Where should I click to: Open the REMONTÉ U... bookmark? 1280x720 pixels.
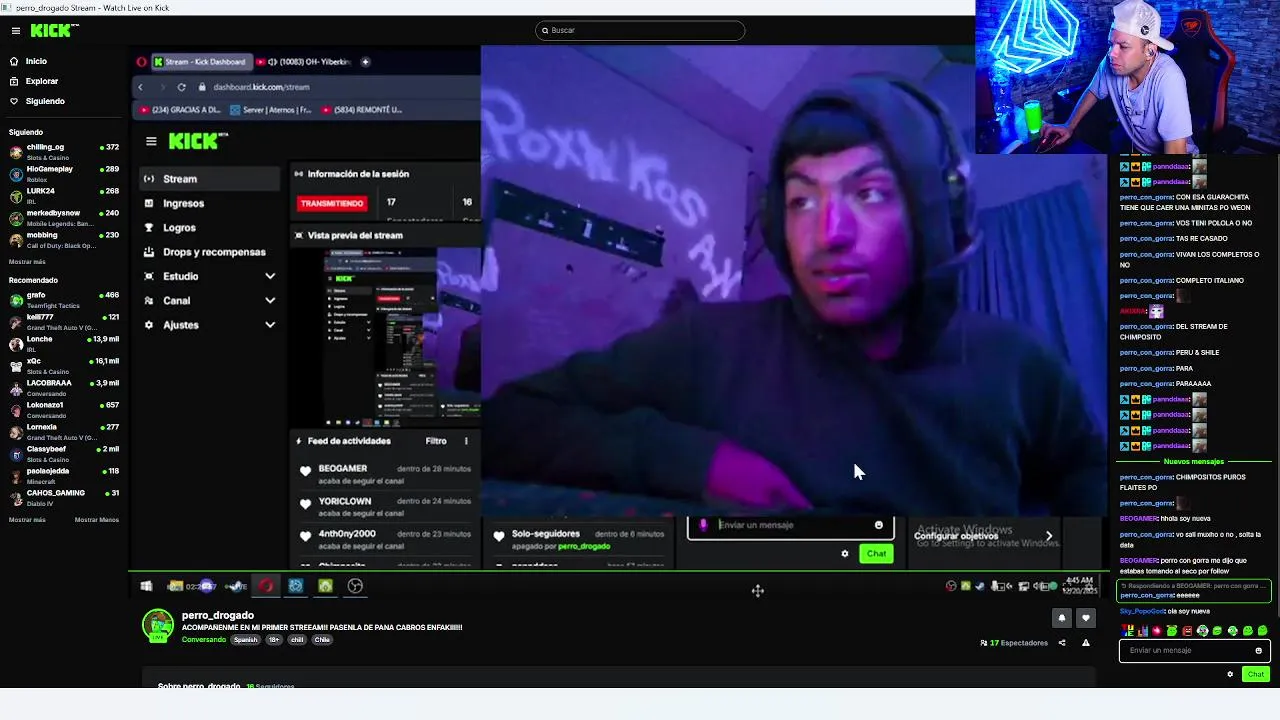(361, 110)
